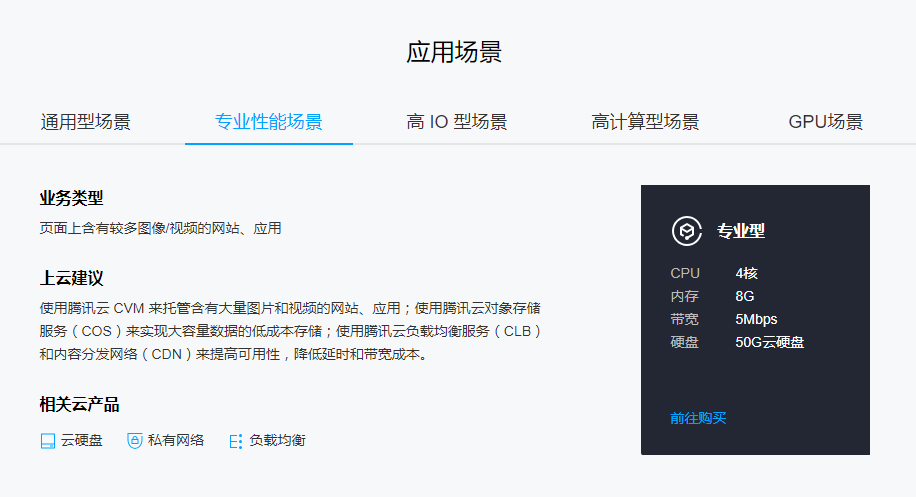The height and width of the screenshot is (497, 916).
Task: Open the GPU场景 tab
Action: point(825,121)
